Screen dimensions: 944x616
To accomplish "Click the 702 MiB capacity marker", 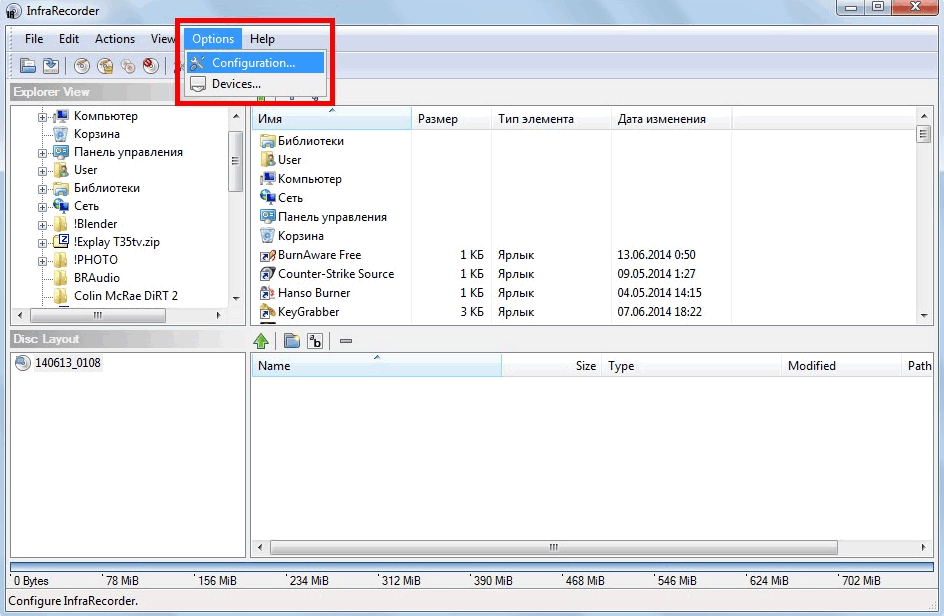I will click(x=862, y=580).
